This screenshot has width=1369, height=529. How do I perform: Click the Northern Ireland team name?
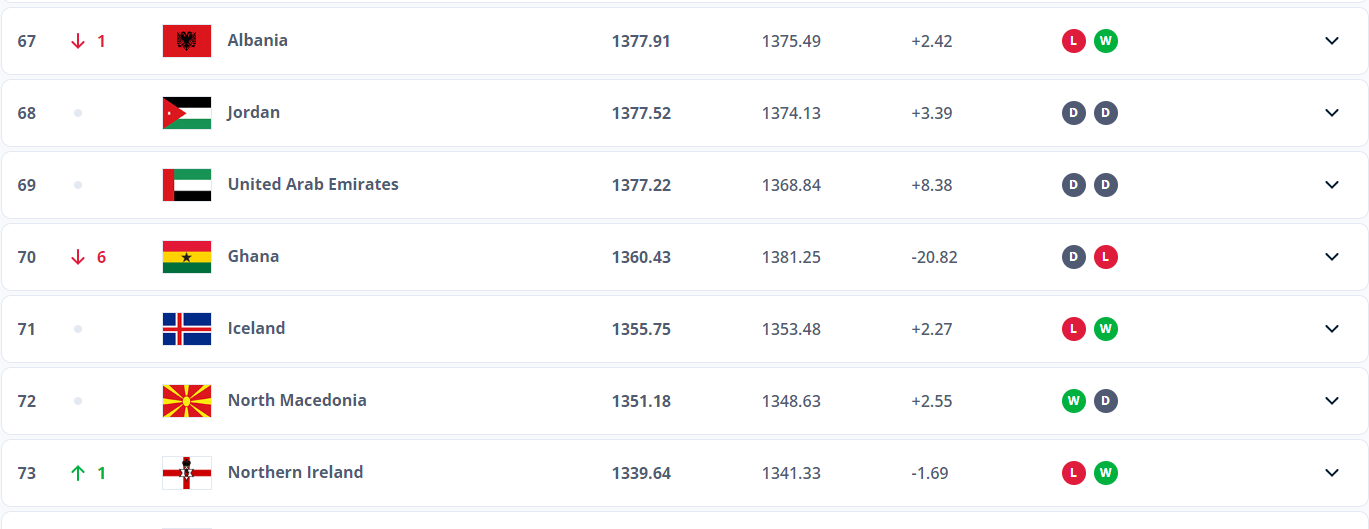coord(295,472)
